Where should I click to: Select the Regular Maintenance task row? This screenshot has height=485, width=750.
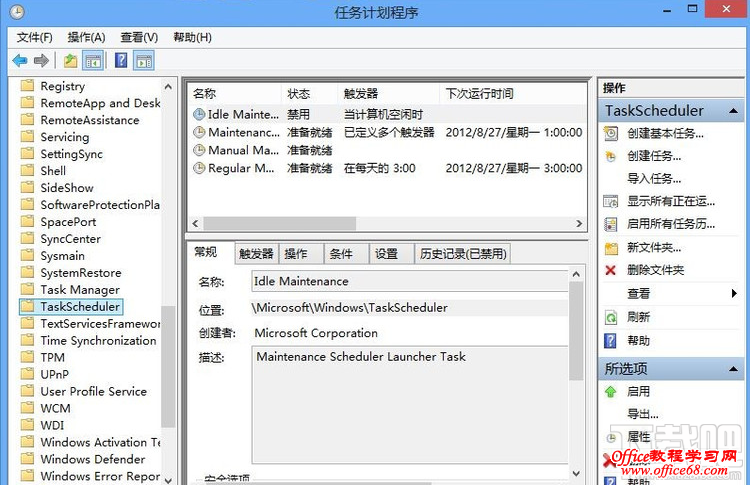pos(387,168)
